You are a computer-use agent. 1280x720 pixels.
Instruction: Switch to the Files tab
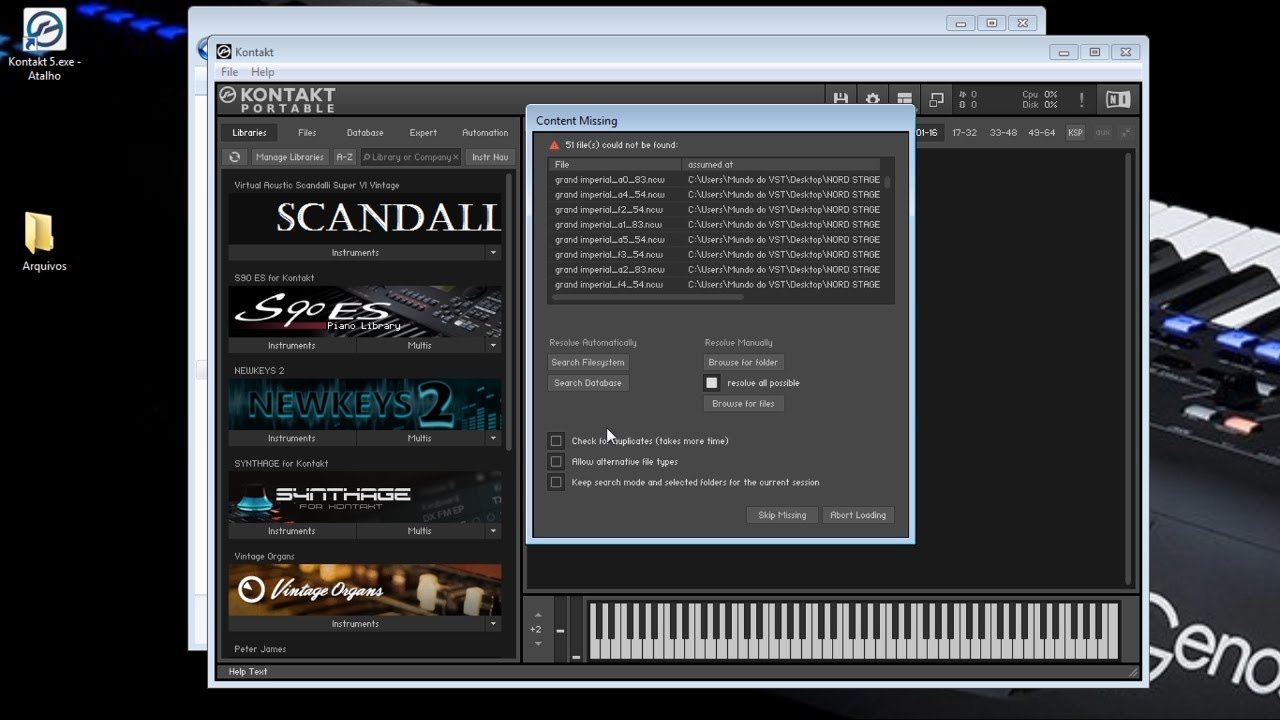(x=307, y=133)
